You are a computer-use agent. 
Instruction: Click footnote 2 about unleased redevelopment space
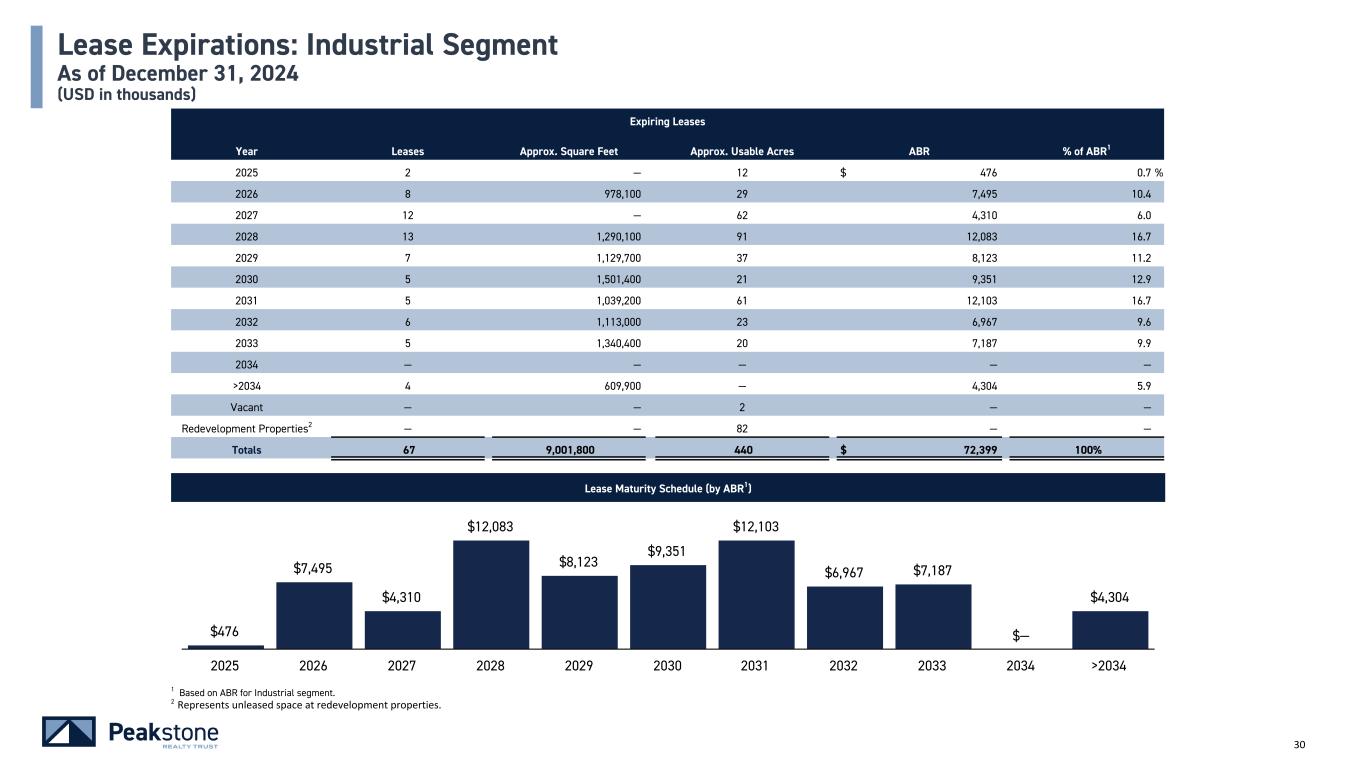tap(306, 705)
